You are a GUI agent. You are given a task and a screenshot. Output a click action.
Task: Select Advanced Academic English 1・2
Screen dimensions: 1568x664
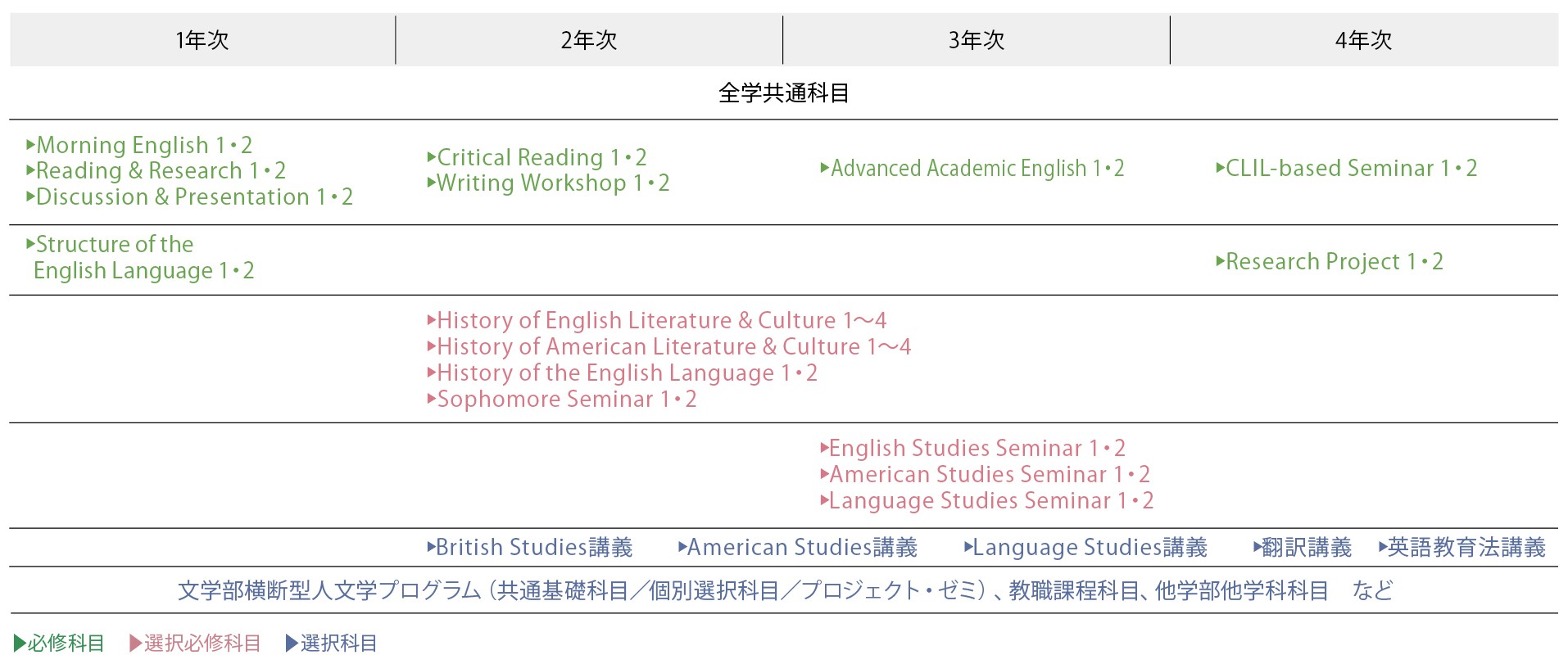coord(972,169)
